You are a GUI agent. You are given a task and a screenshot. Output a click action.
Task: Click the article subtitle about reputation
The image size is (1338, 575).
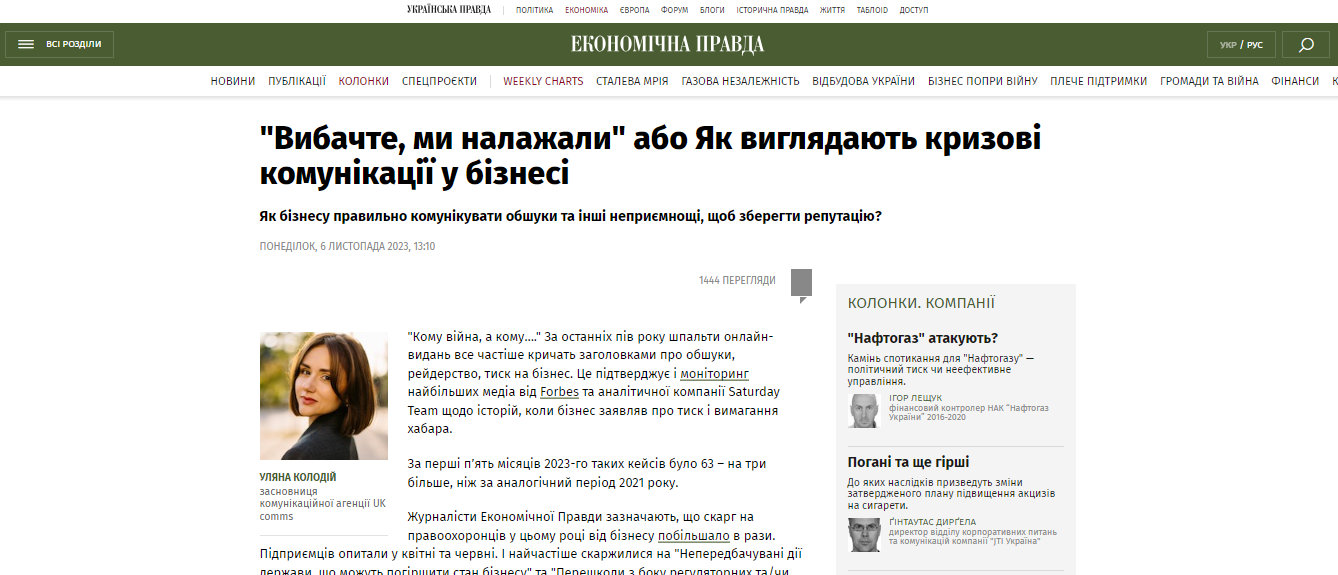570,216
